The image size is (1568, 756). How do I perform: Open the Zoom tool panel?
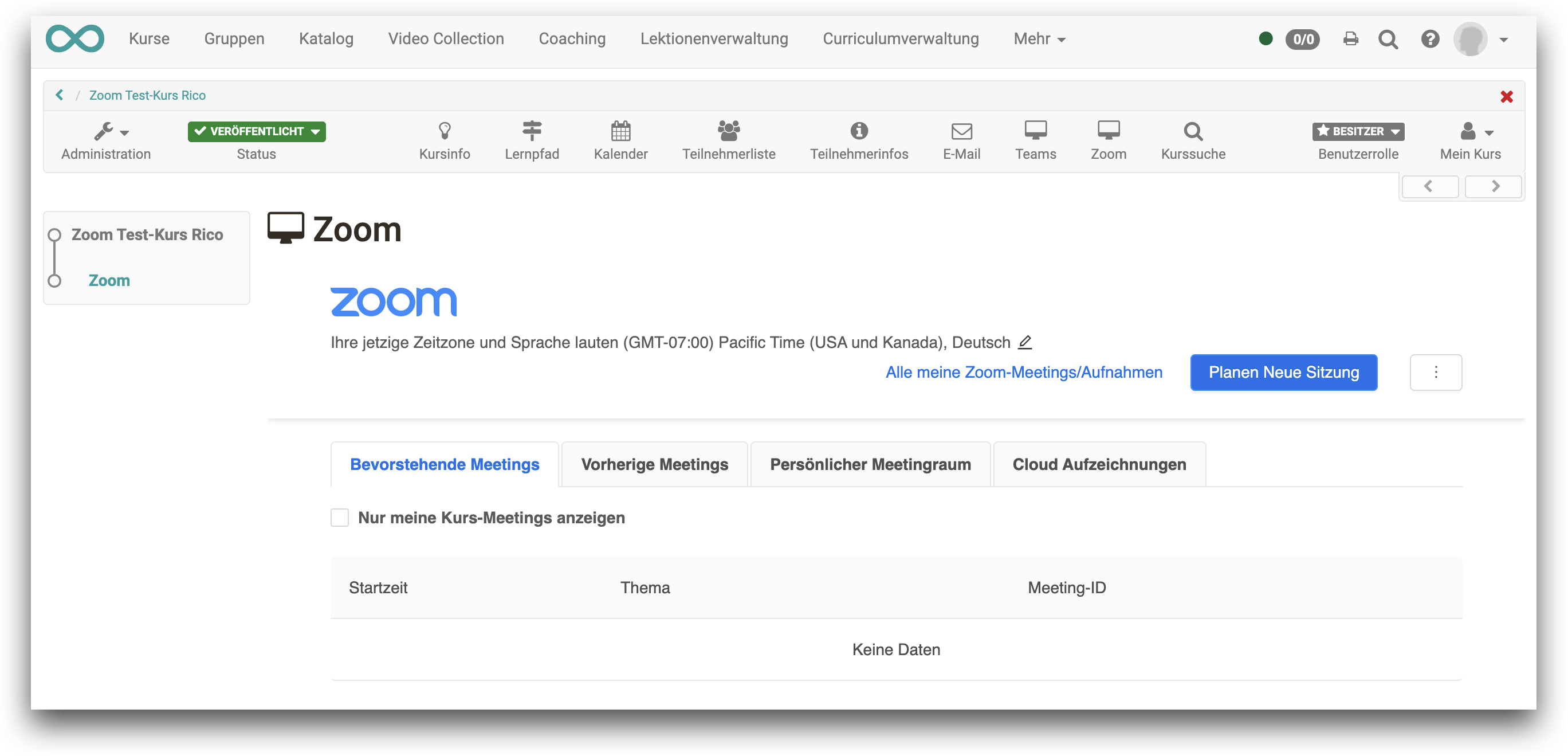pos(1108,139)
